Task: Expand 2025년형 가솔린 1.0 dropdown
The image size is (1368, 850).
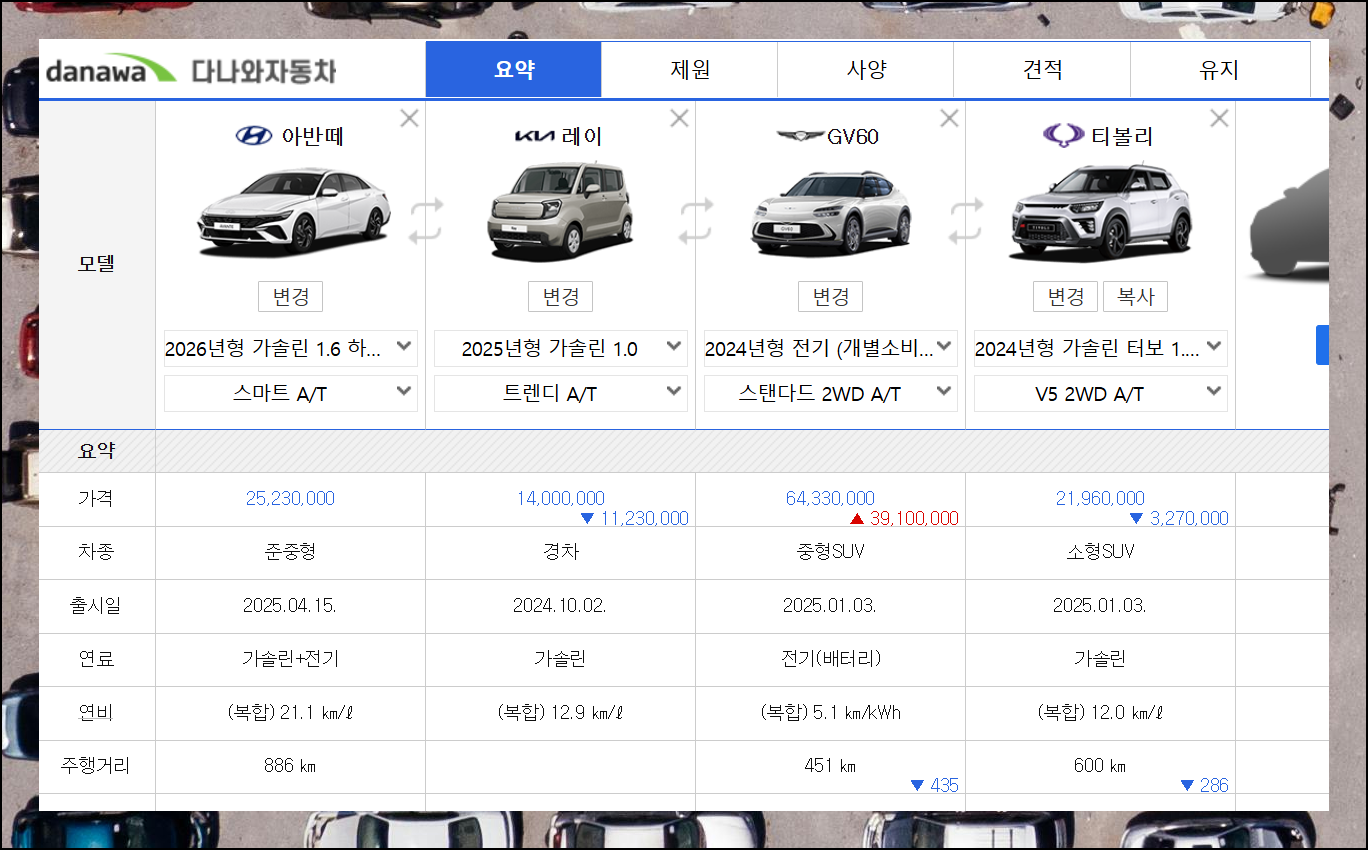Action: point(561,349)
